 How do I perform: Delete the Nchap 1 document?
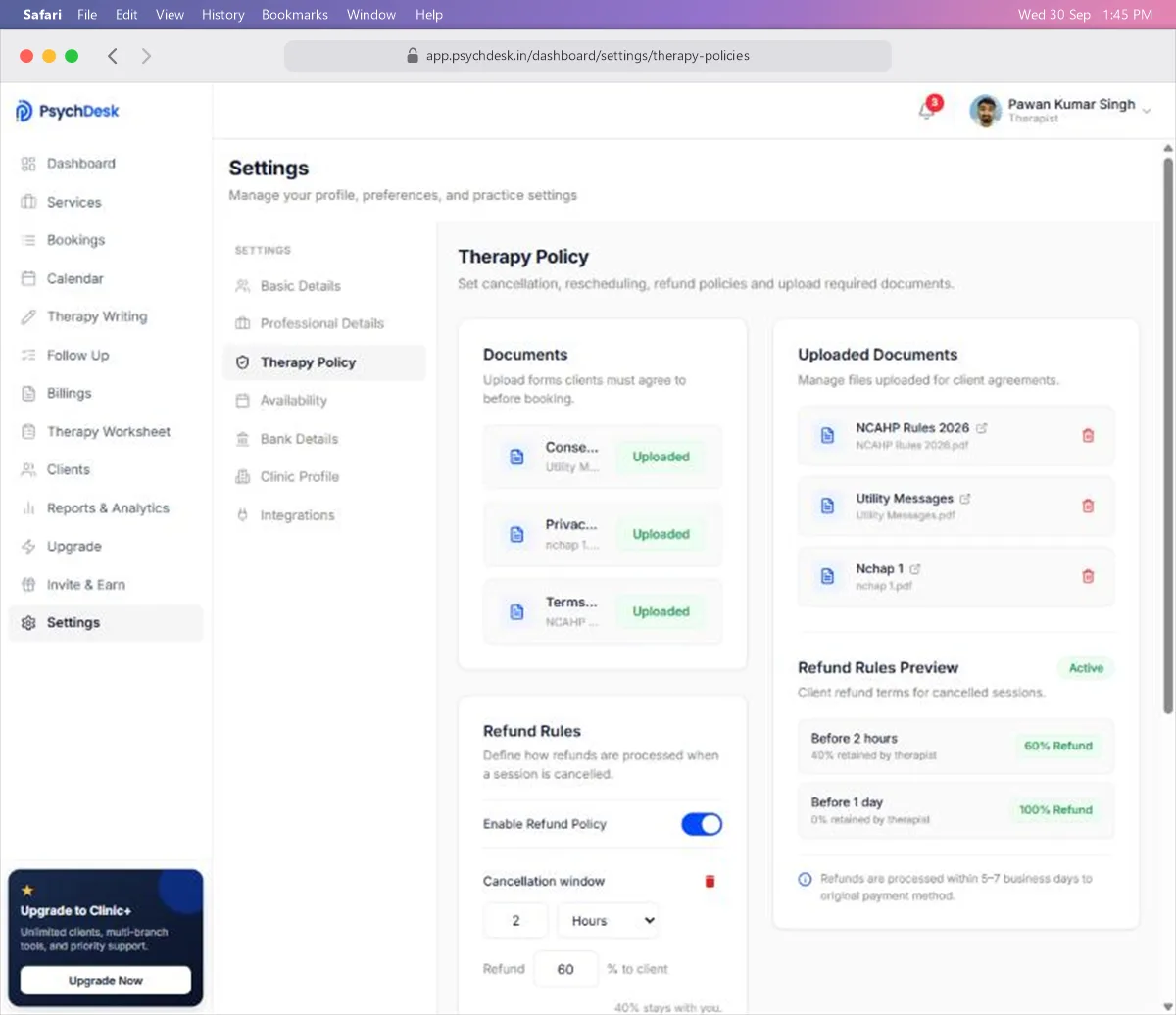1088,576
